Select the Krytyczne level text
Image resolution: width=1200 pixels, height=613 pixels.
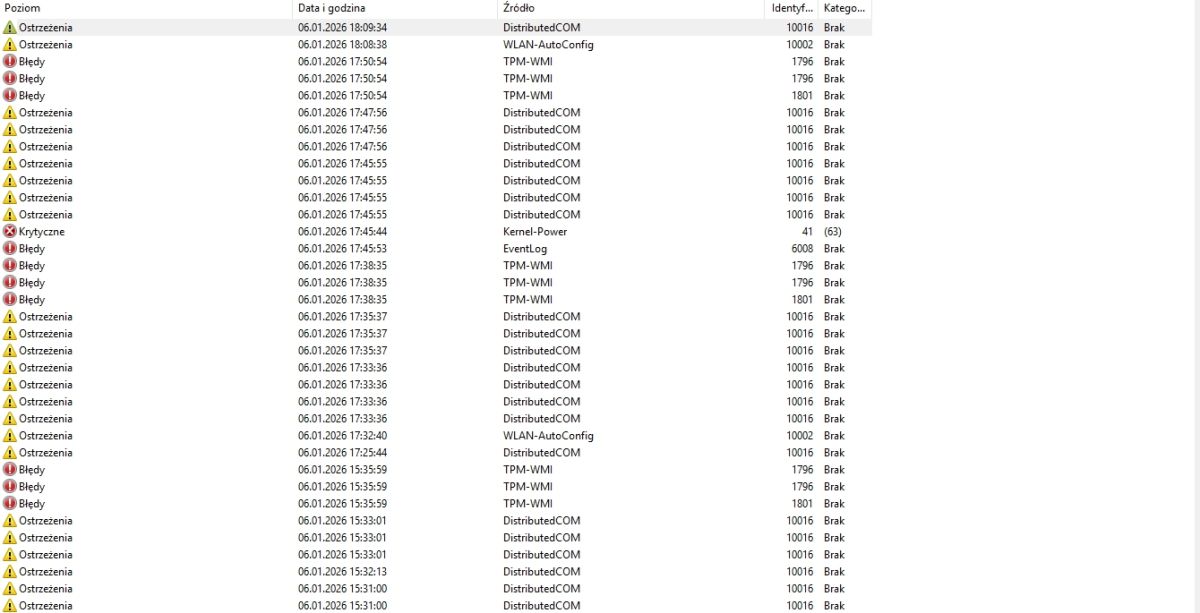coord(42,232)
